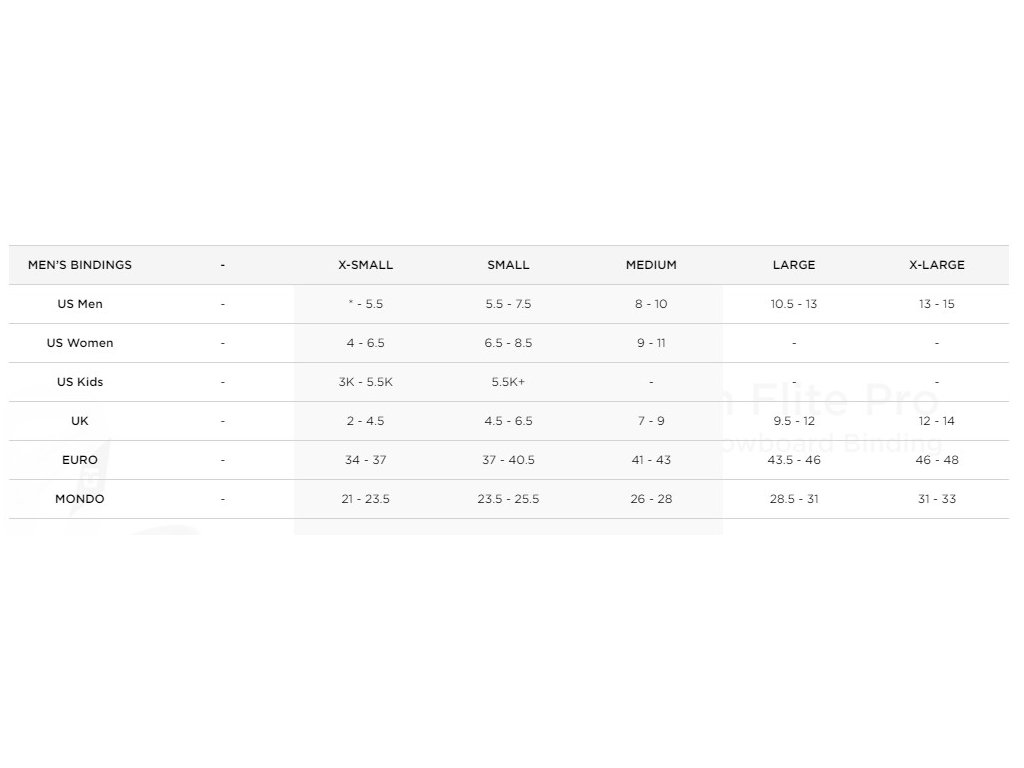
Task: Click the US Kids 3K - 5.5K cell
Action: [x=366, y=382]
